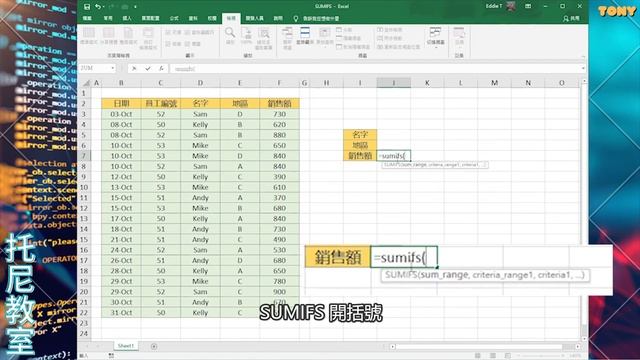Open the Undo history dropdown arrow

[104, 7]
